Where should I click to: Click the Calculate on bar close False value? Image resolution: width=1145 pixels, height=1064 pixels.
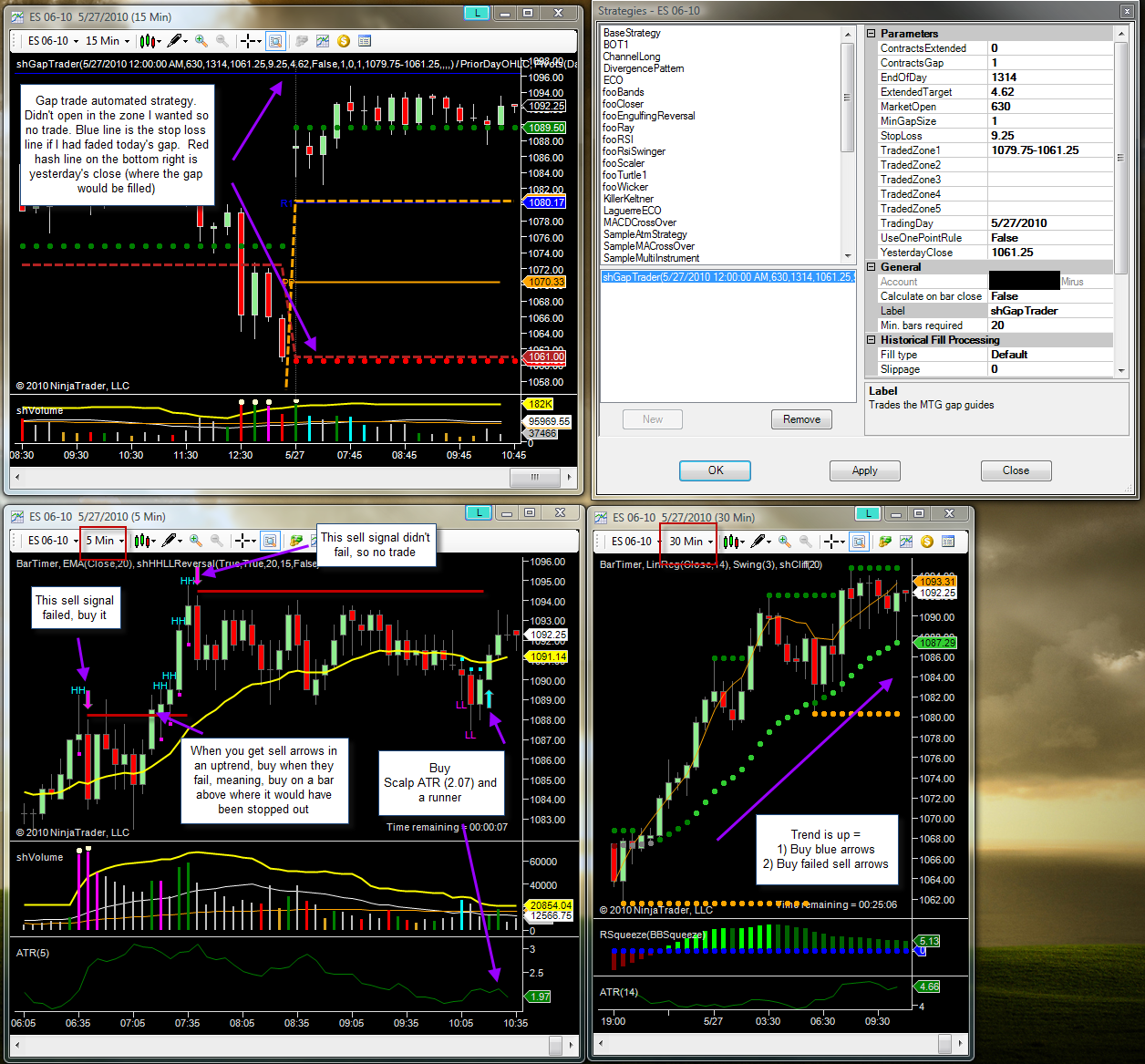(x=1050, y=296)
